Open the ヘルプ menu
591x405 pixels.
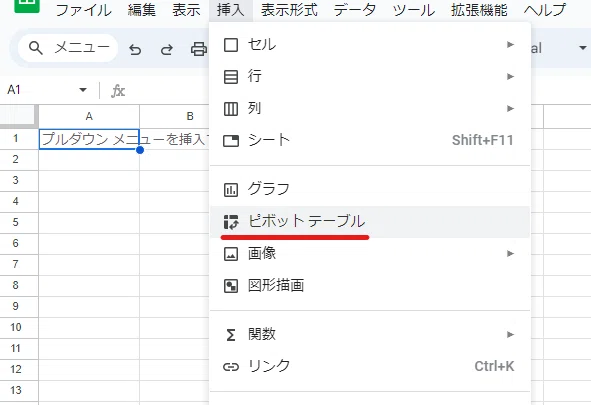[x=545, y=10]
